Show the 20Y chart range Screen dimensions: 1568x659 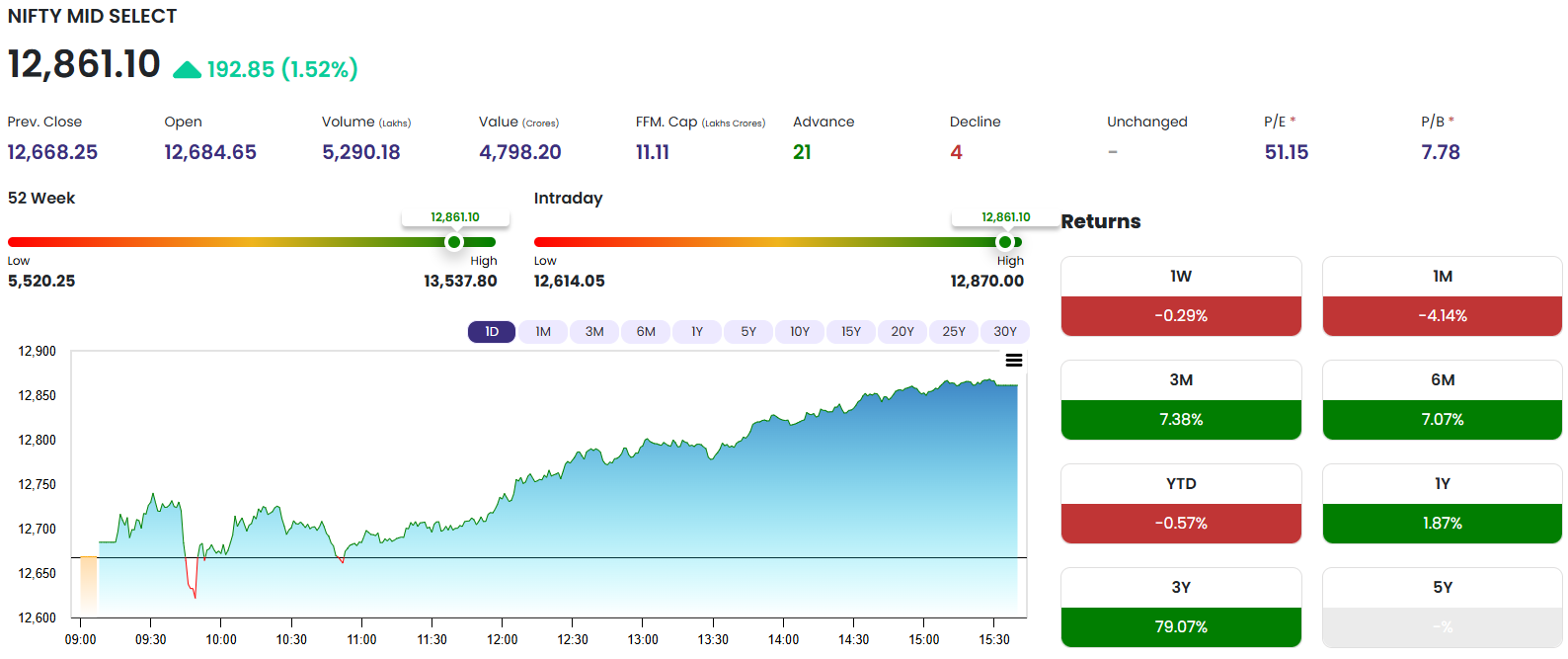click(902, 332)
